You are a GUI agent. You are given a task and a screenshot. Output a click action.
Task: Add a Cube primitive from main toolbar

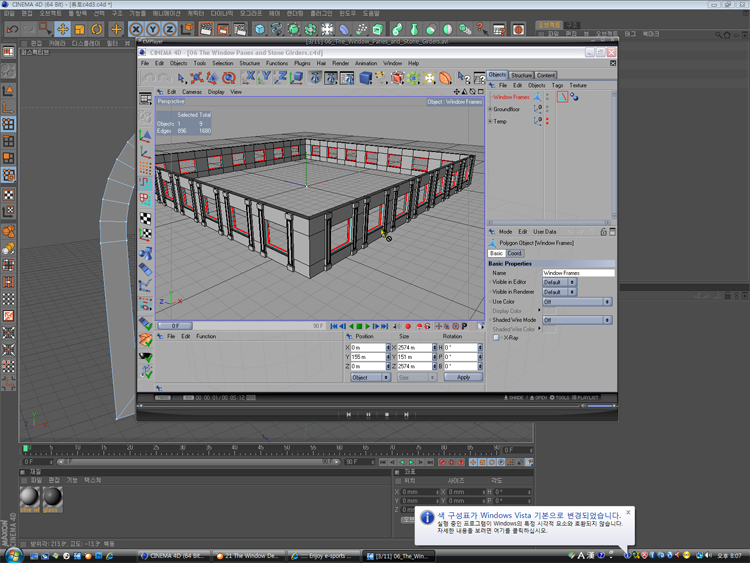pyautogui.click(x=260, y=29)
